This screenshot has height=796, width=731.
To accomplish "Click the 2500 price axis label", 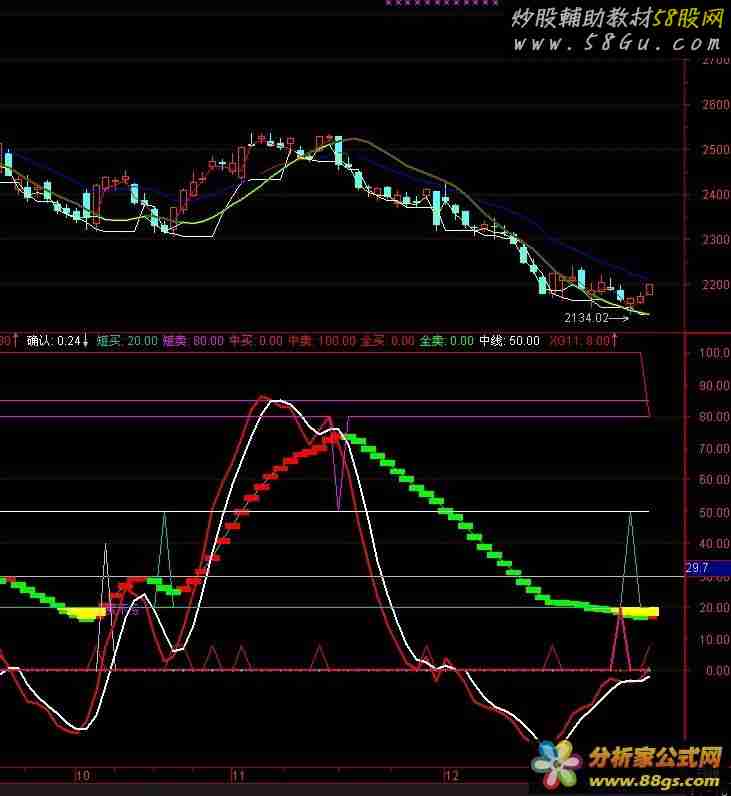I will click(716, 150).
